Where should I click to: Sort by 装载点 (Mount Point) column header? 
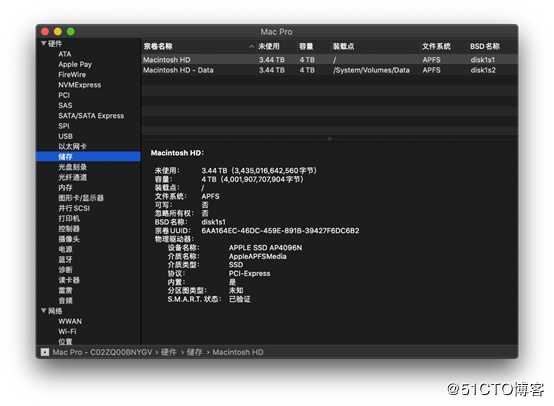click(x=343, y=46)
